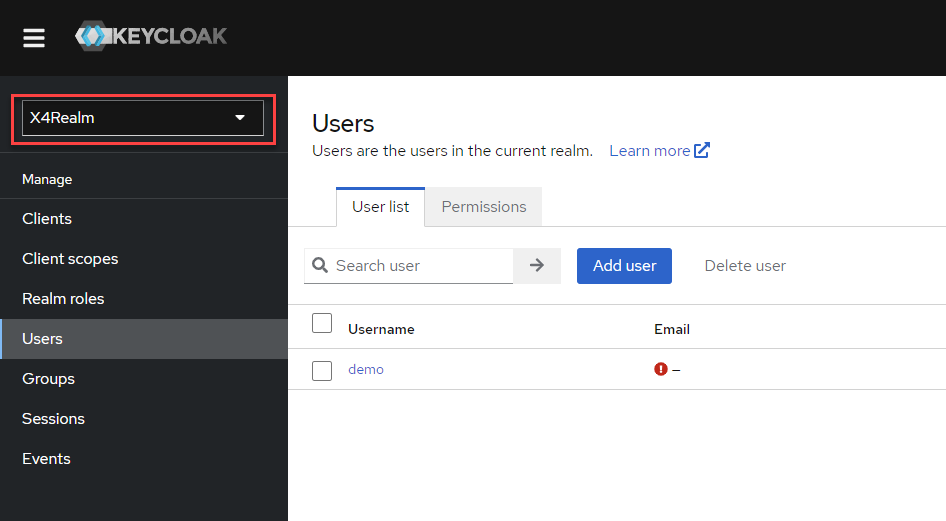Select the User list tab
The image size is (946, 521).
coord(381,207)
